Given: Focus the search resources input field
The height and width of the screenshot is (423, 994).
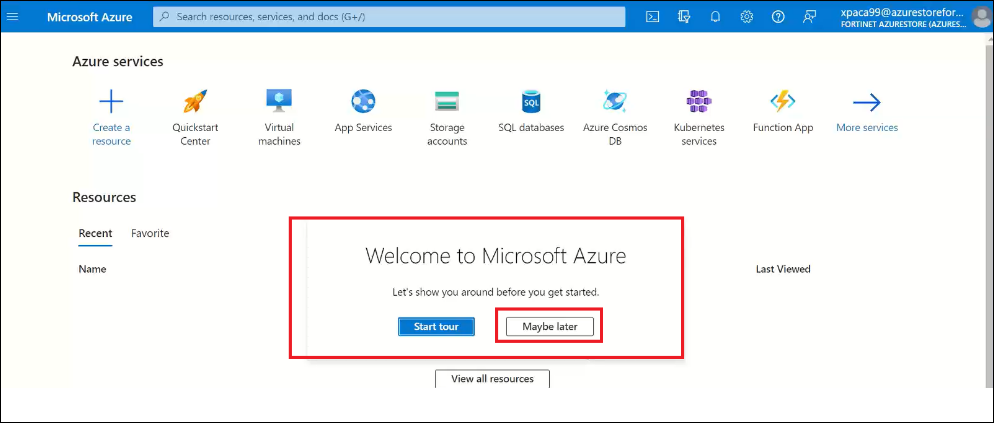Looking at the screenshot, I should [389, 17].
